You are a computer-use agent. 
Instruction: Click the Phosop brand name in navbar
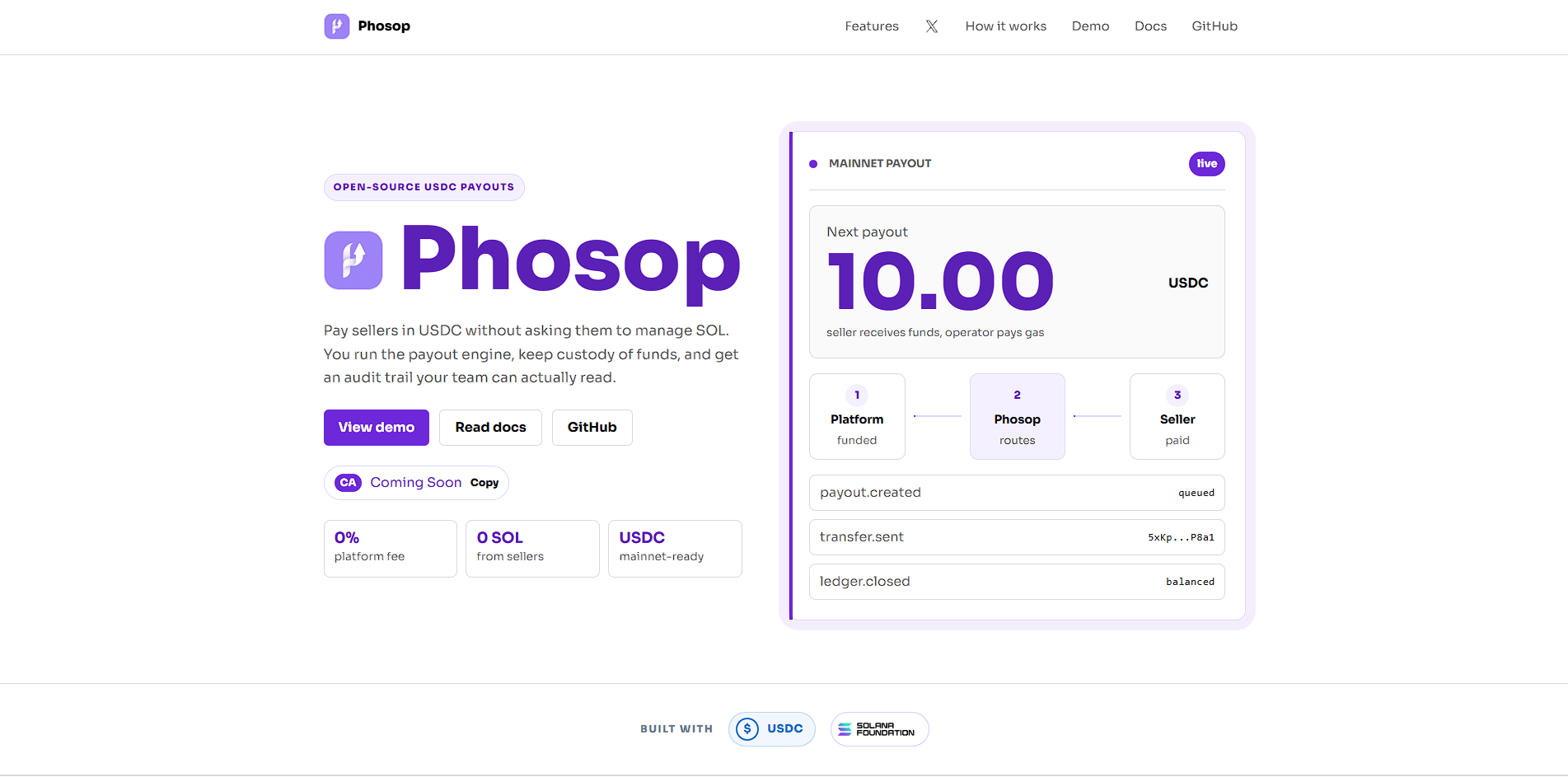point(384,26)
